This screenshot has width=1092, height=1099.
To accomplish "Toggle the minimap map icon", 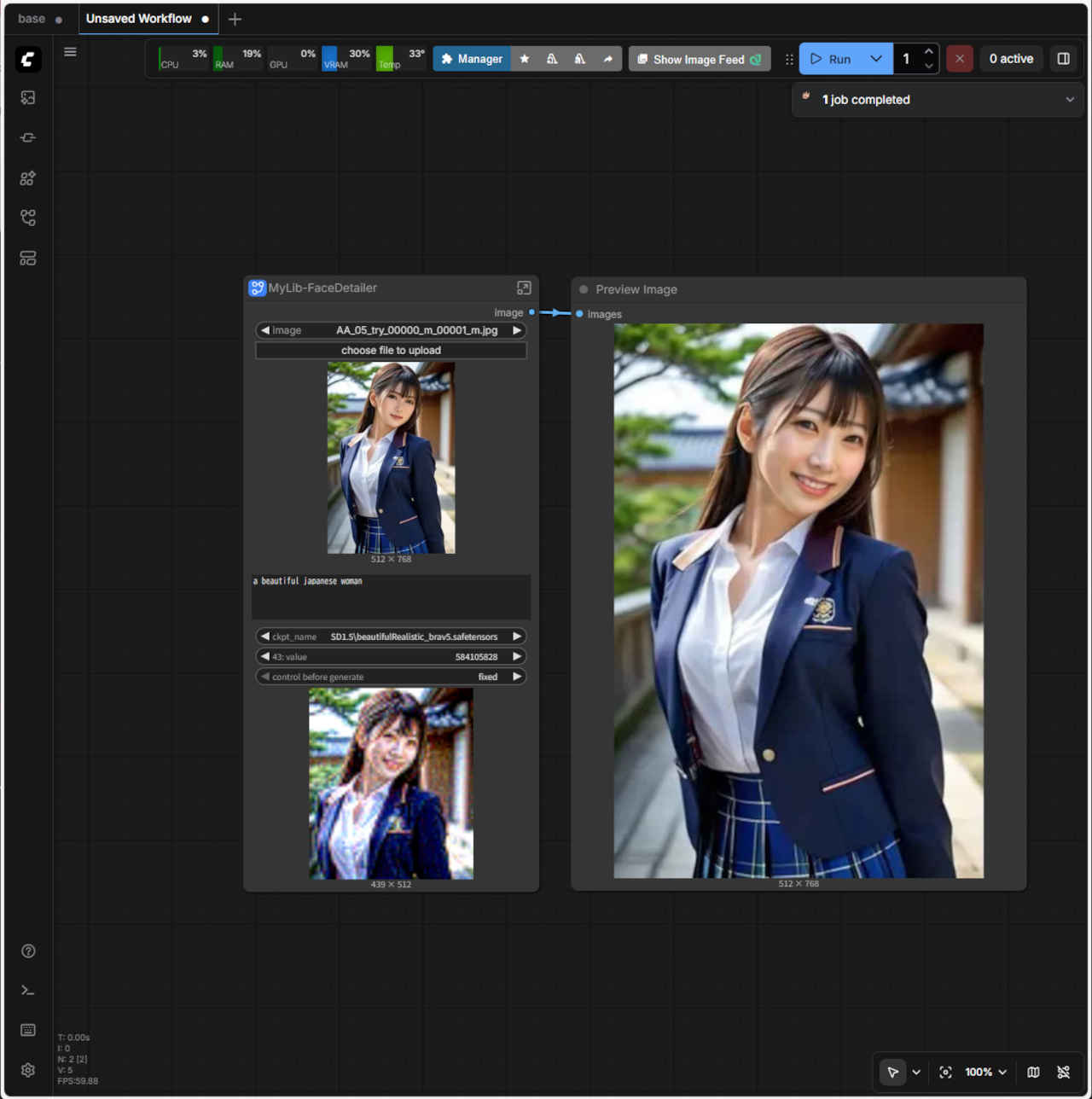I will point(1033,1073).
